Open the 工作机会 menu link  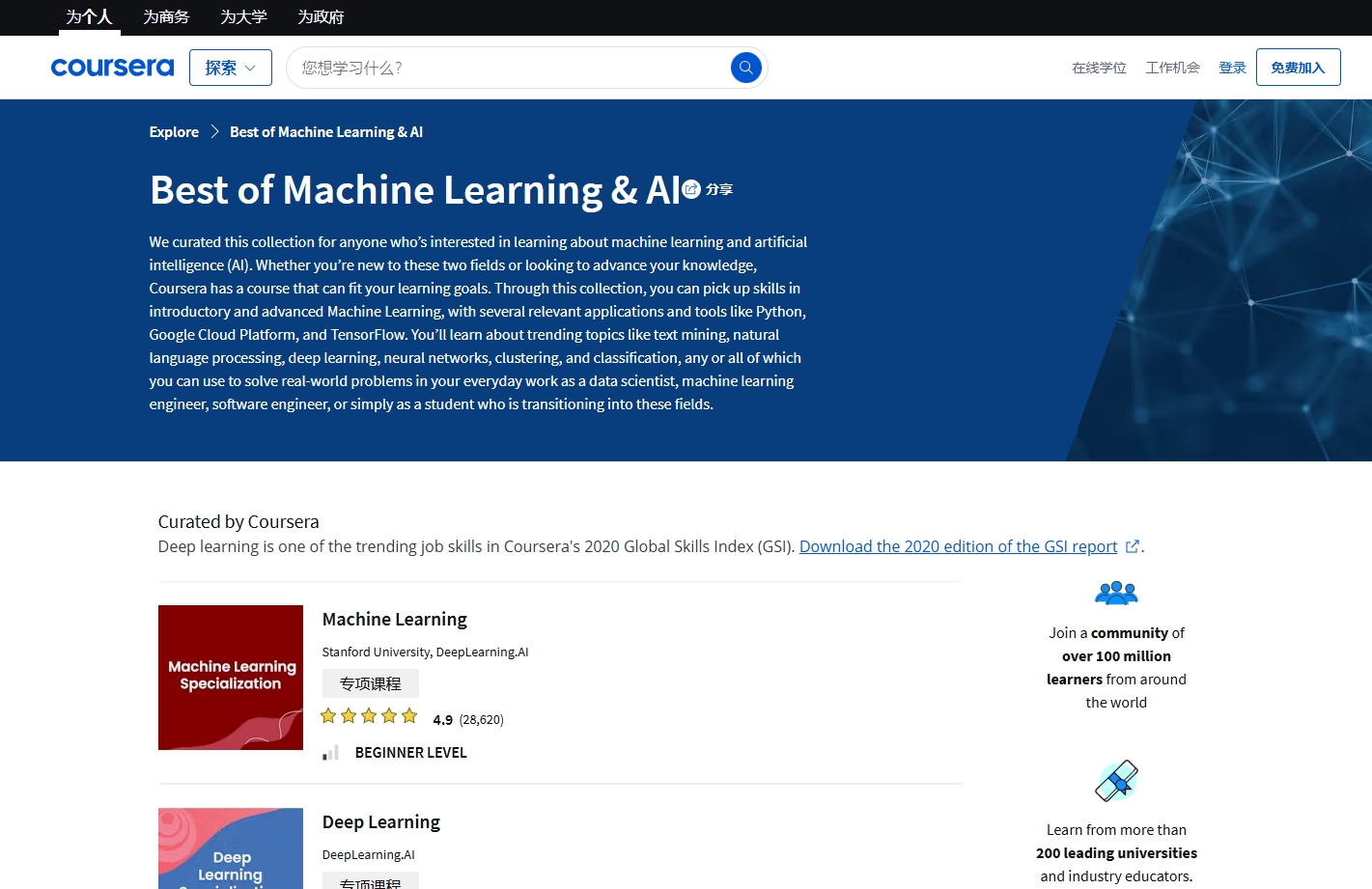tap(1172, 68)
